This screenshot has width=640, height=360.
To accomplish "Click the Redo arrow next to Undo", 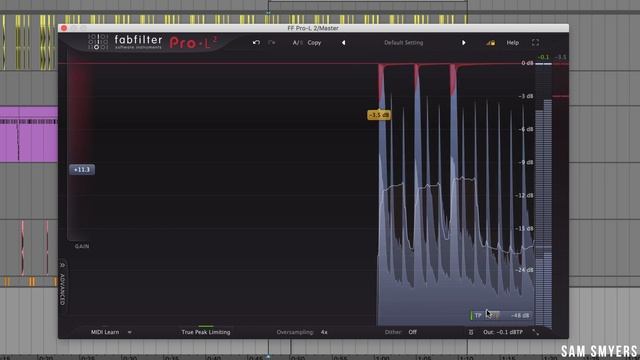I will 272,42.
